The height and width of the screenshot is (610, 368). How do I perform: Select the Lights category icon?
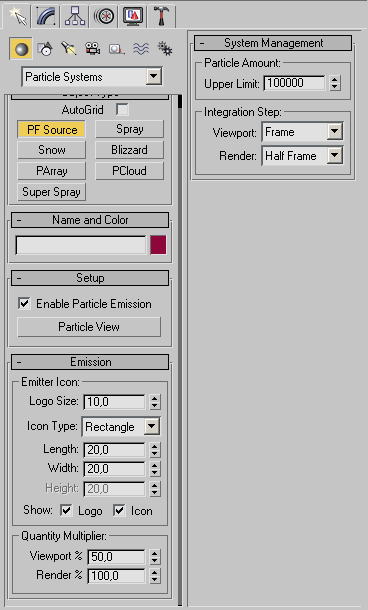point(69,49)
